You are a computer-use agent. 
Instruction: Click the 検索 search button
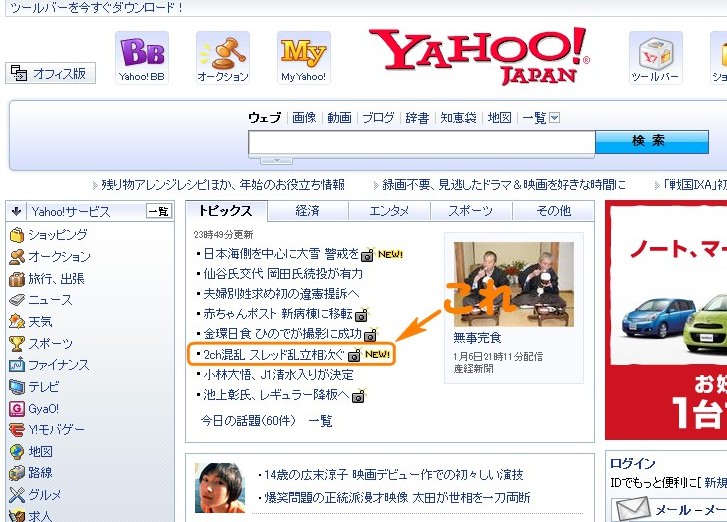651,141
